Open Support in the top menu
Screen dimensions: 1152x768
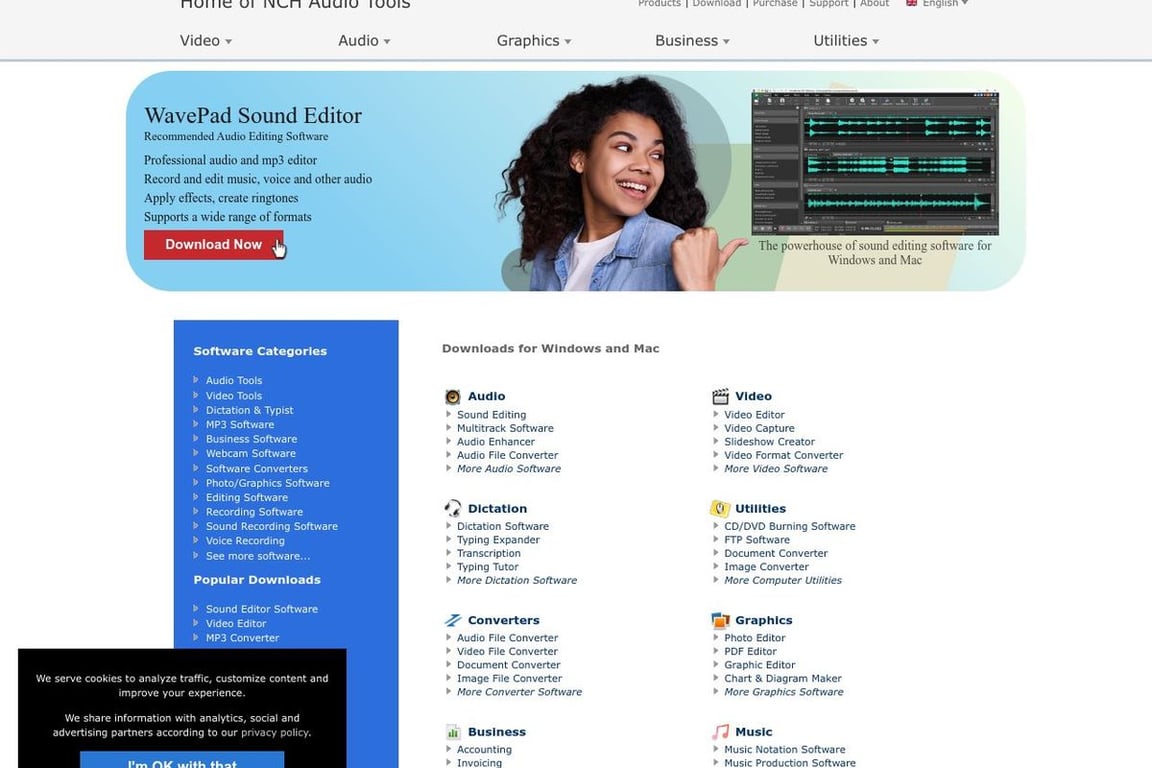coord(829,3)
